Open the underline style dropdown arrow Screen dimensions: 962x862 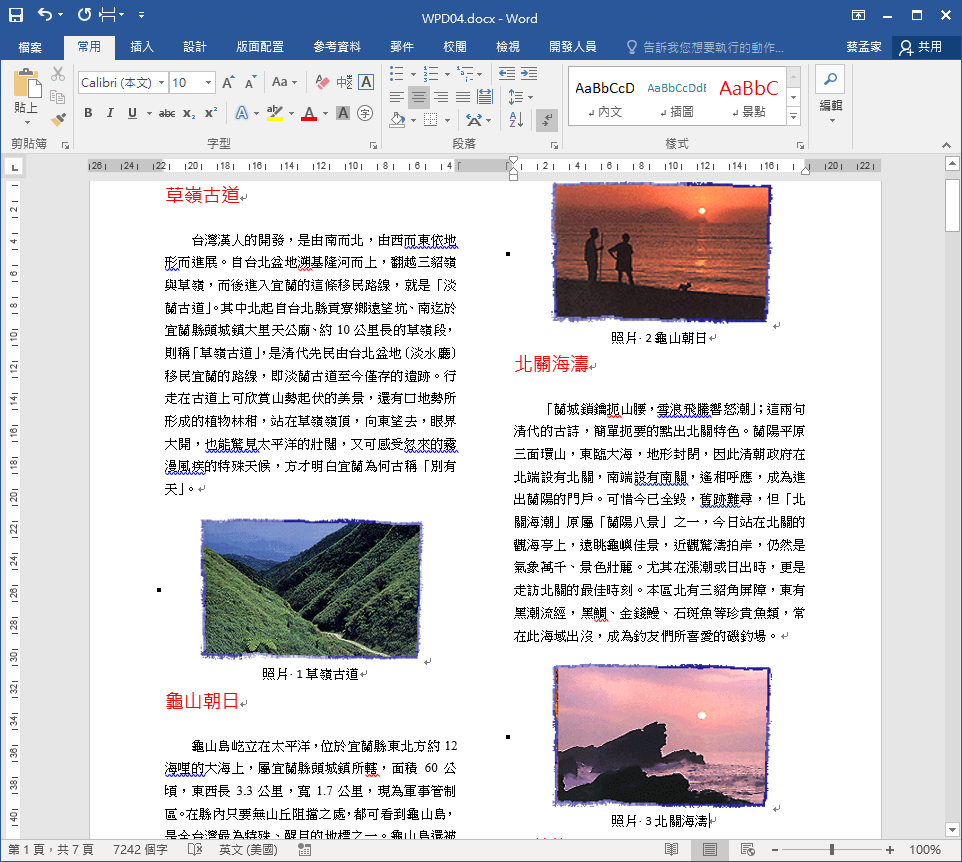pos(149,113)
